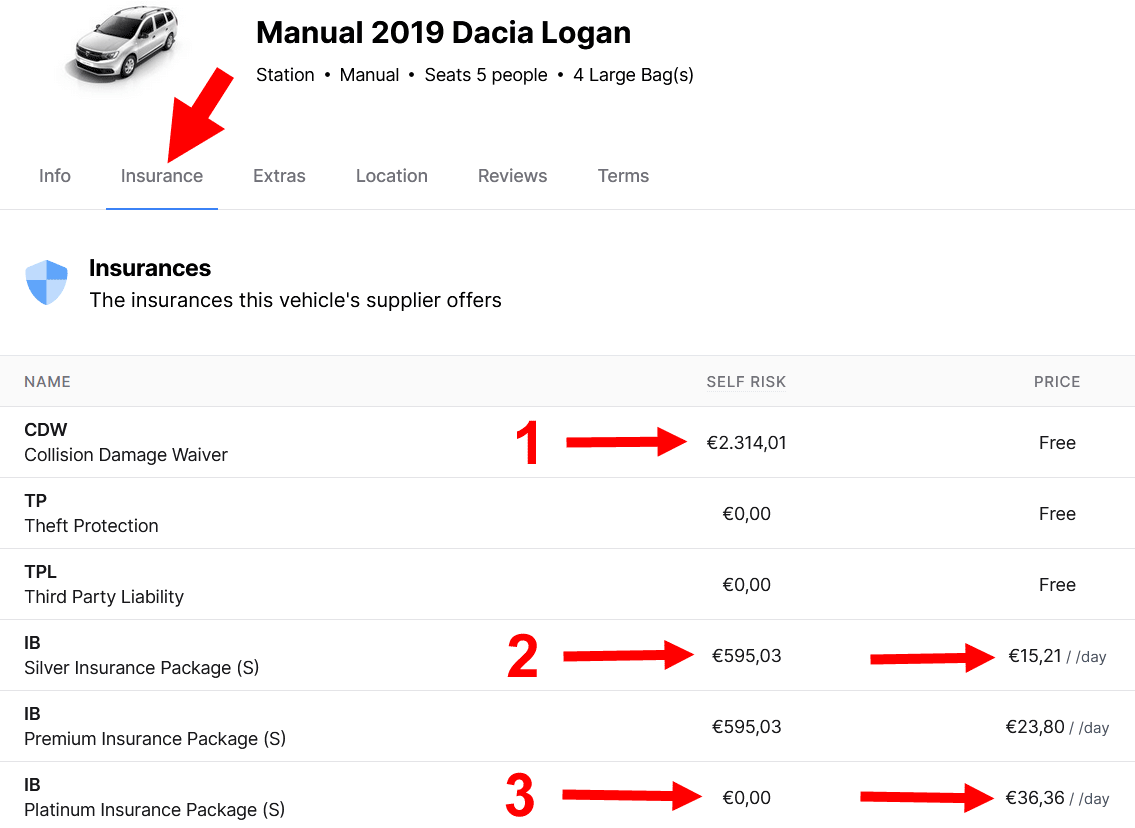Click the Platinum package price €36,36 per day
Image resolution: width=1135 pixels, height=828 pixels.
1057,798
